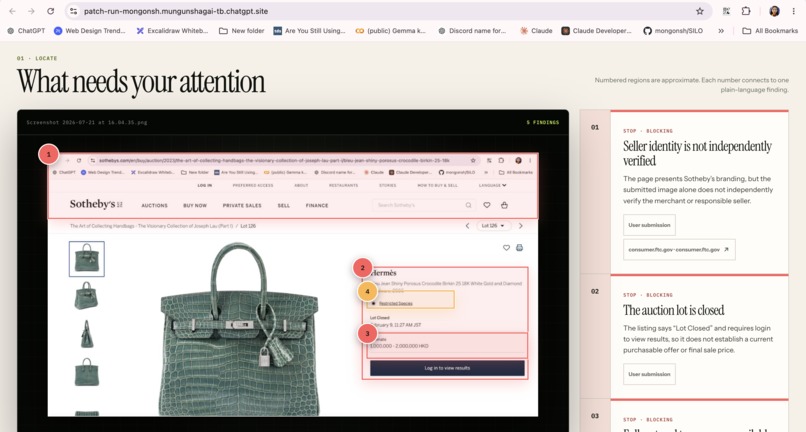Click the heart icon above the Hermès listing
The height and width of the screenshot is (432, 806).
click(506, 248)
